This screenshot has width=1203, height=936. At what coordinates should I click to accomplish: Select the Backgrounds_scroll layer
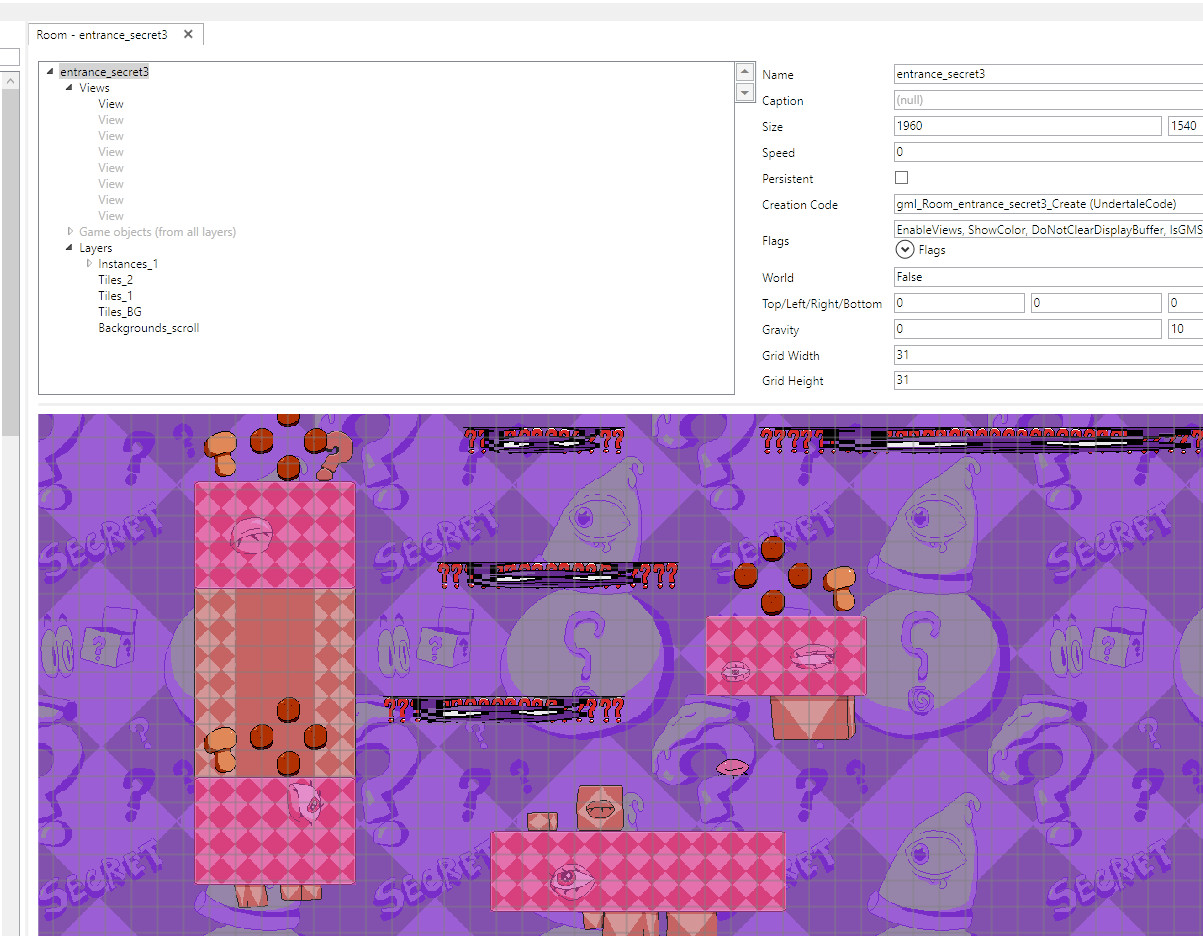(148, 327)
